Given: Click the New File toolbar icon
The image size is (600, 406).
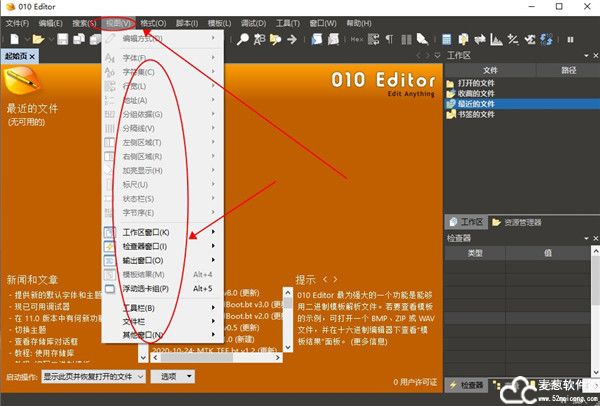Looking at the screenshot, I should pyautogui.click(x=15, y=39).
